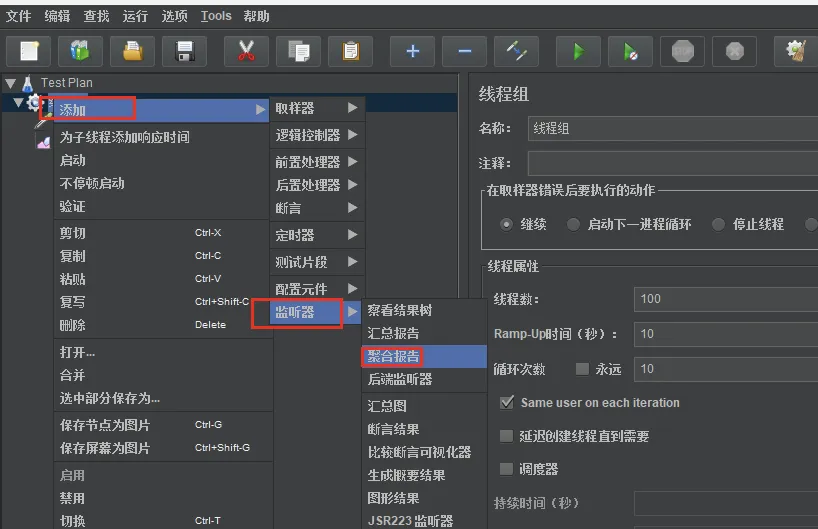Screen dimensions: 818x529
Task: Click the Clear broom icon
Action: 796,51
